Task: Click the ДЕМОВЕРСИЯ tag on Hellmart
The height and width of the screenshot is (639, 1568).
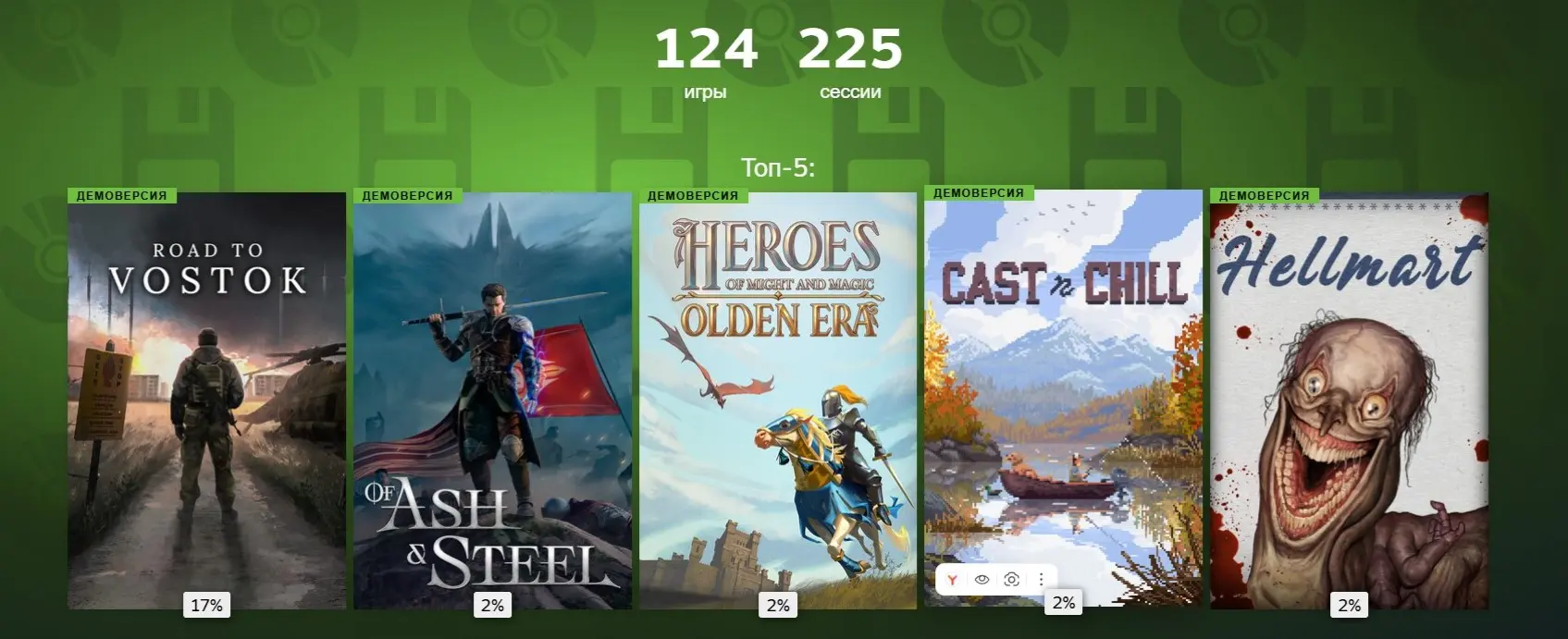Action: click(1265, 195)
